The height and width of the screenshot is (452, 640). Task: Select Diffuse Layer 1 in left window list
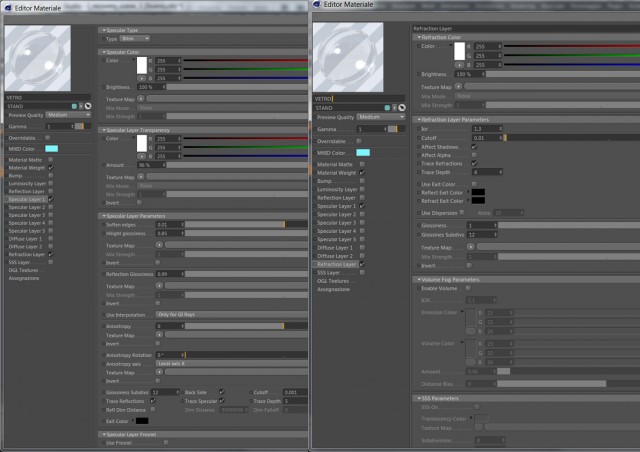[25, 239]
